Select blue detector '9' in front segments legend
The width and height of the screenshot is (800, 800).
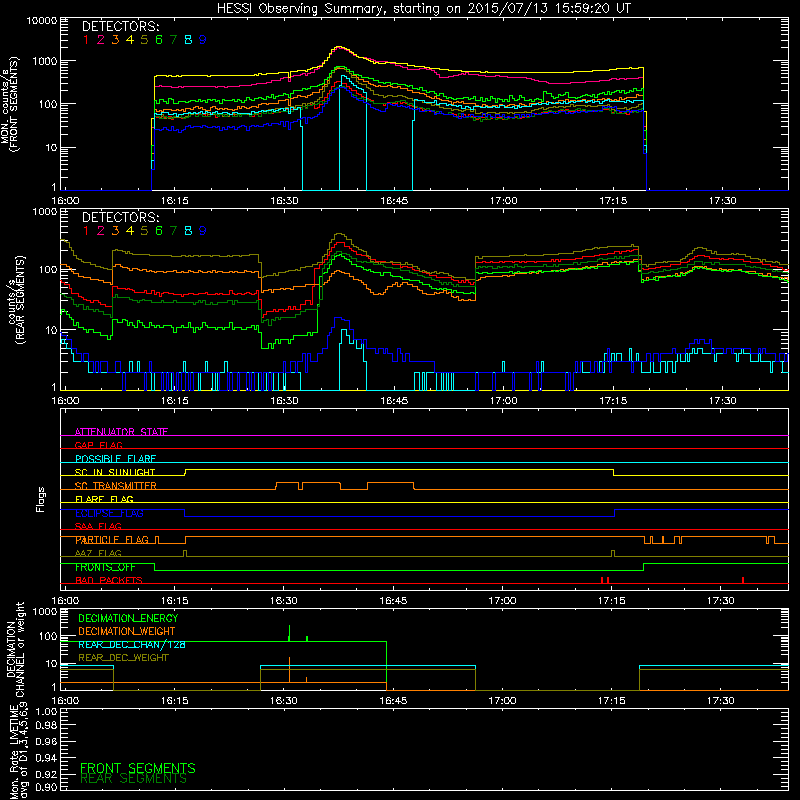pos(203,40)
